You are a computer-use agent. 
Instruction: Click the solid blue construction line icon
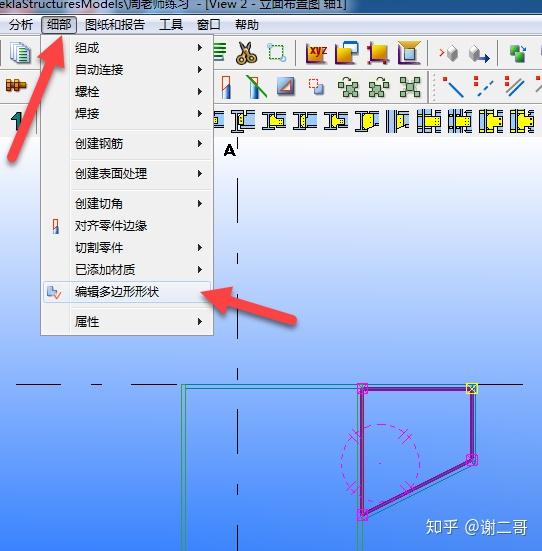coord(453,86)
